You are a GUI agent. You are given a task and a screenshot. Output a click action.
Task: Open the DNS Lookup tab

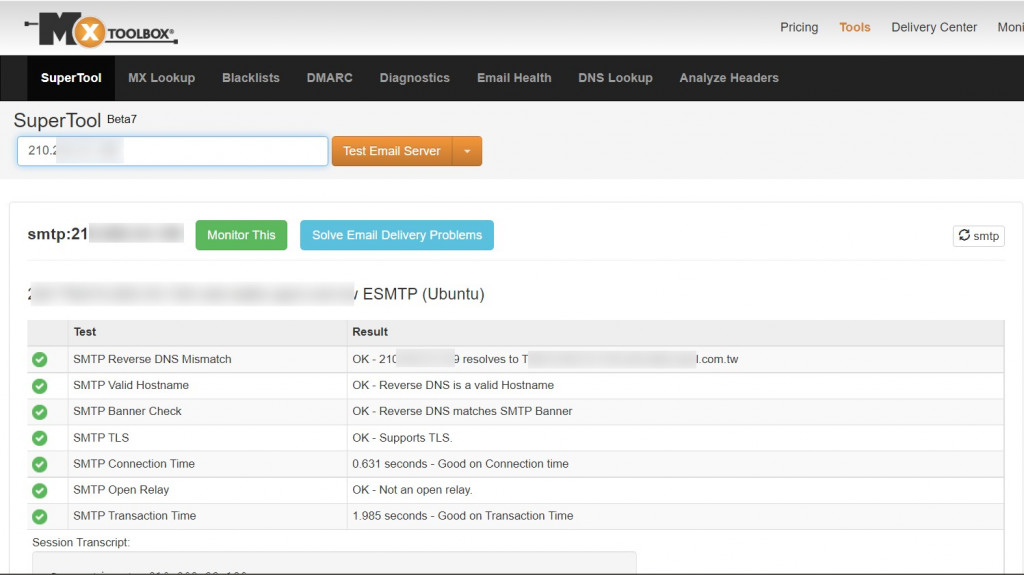(615, 78)
